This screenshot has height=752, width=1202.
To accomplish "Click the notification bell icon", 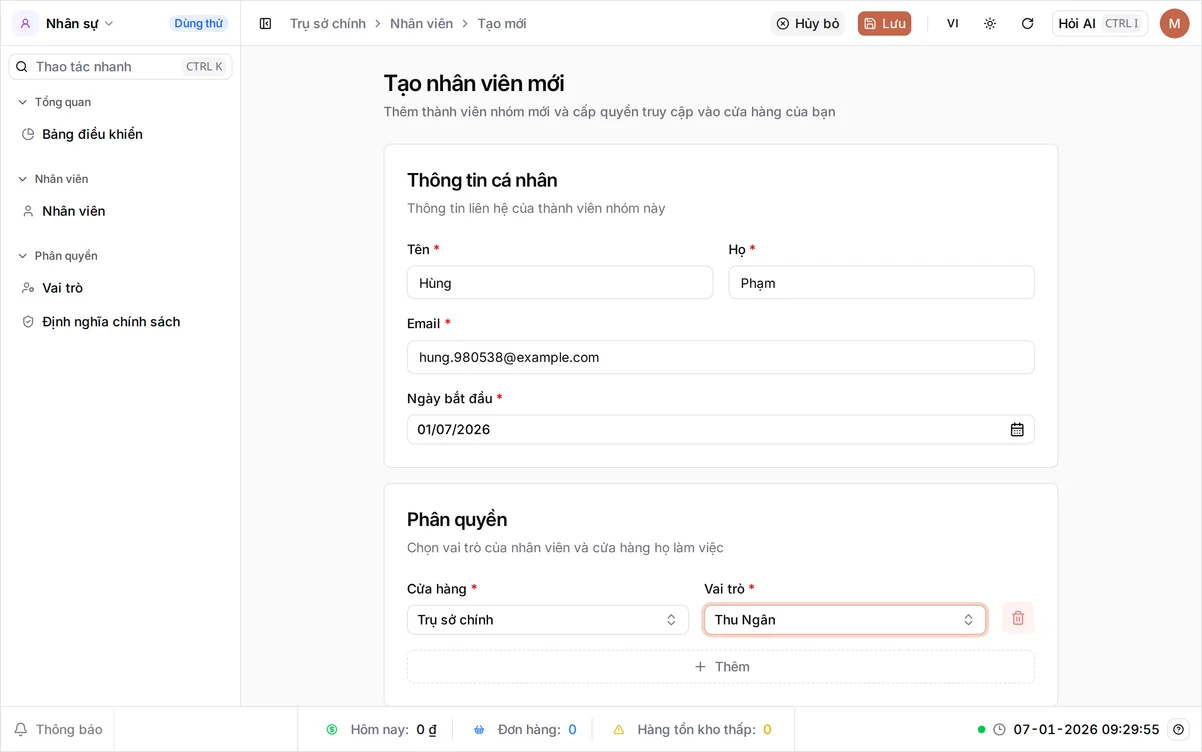I will [x=20, y=729].
